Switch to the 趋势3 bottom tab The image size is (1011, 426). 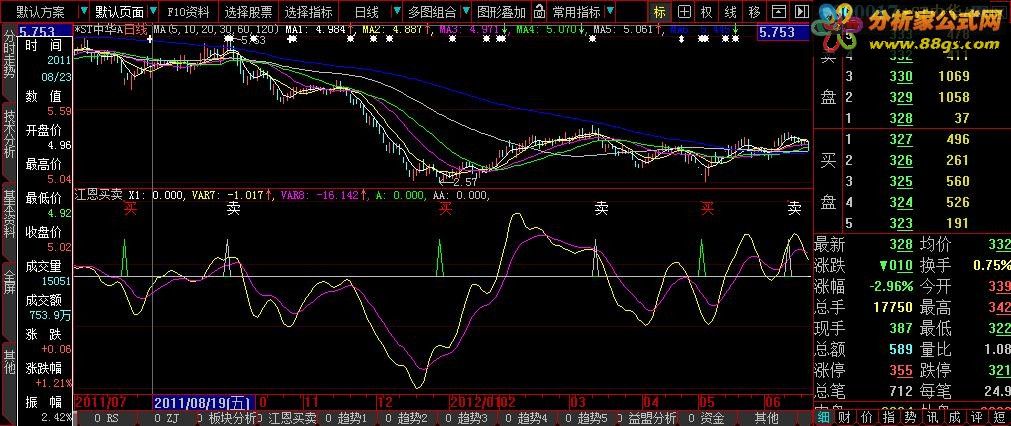point(467,418)
